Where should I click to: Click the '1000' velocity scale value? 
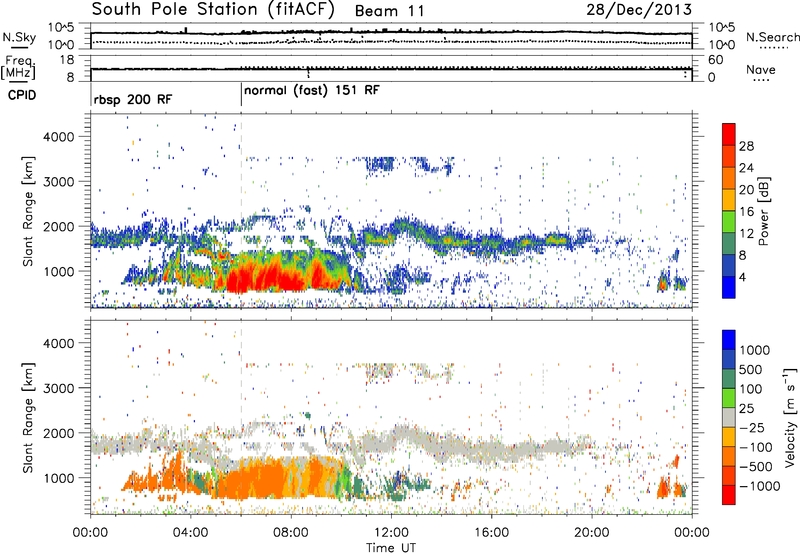[755, 350]
